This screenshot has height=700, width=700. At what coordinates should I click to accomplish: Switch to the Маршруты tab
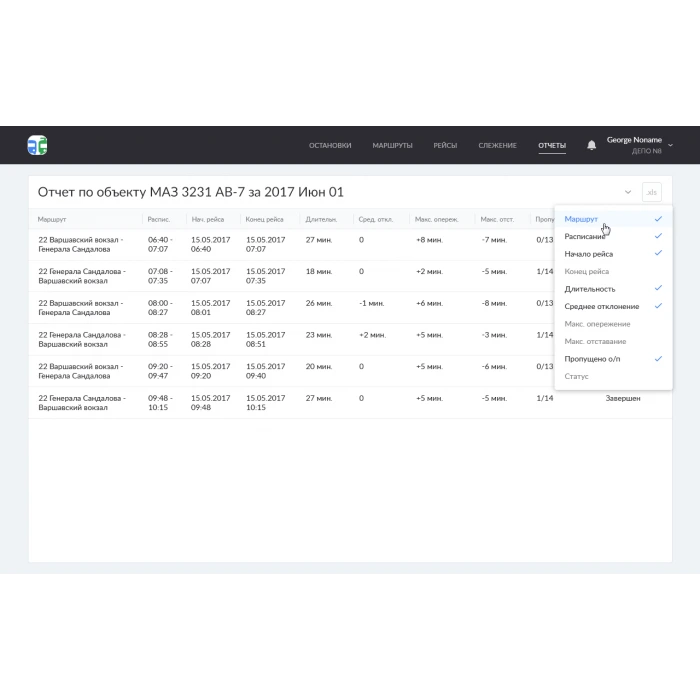click(392, 146)
